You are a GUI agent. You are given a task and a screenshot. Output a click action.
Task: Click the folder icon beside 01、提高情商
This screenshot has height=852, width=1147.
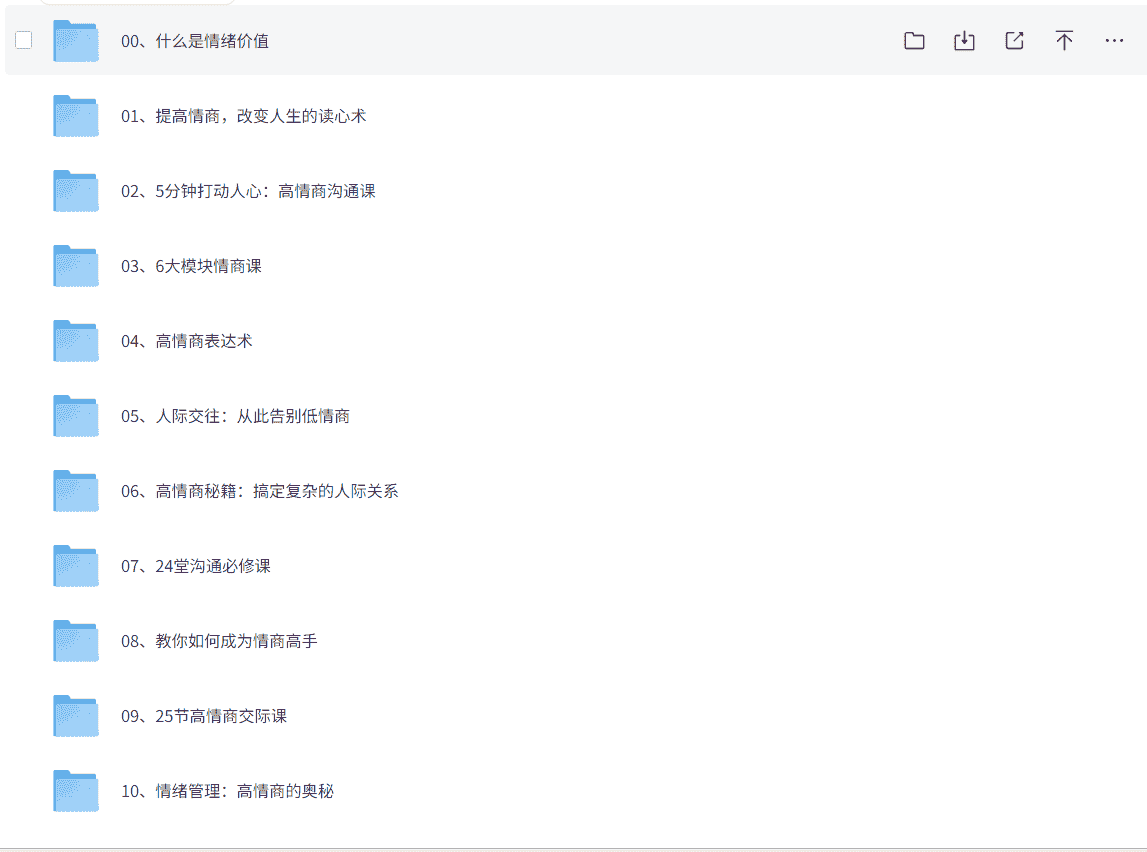[76, 116]
